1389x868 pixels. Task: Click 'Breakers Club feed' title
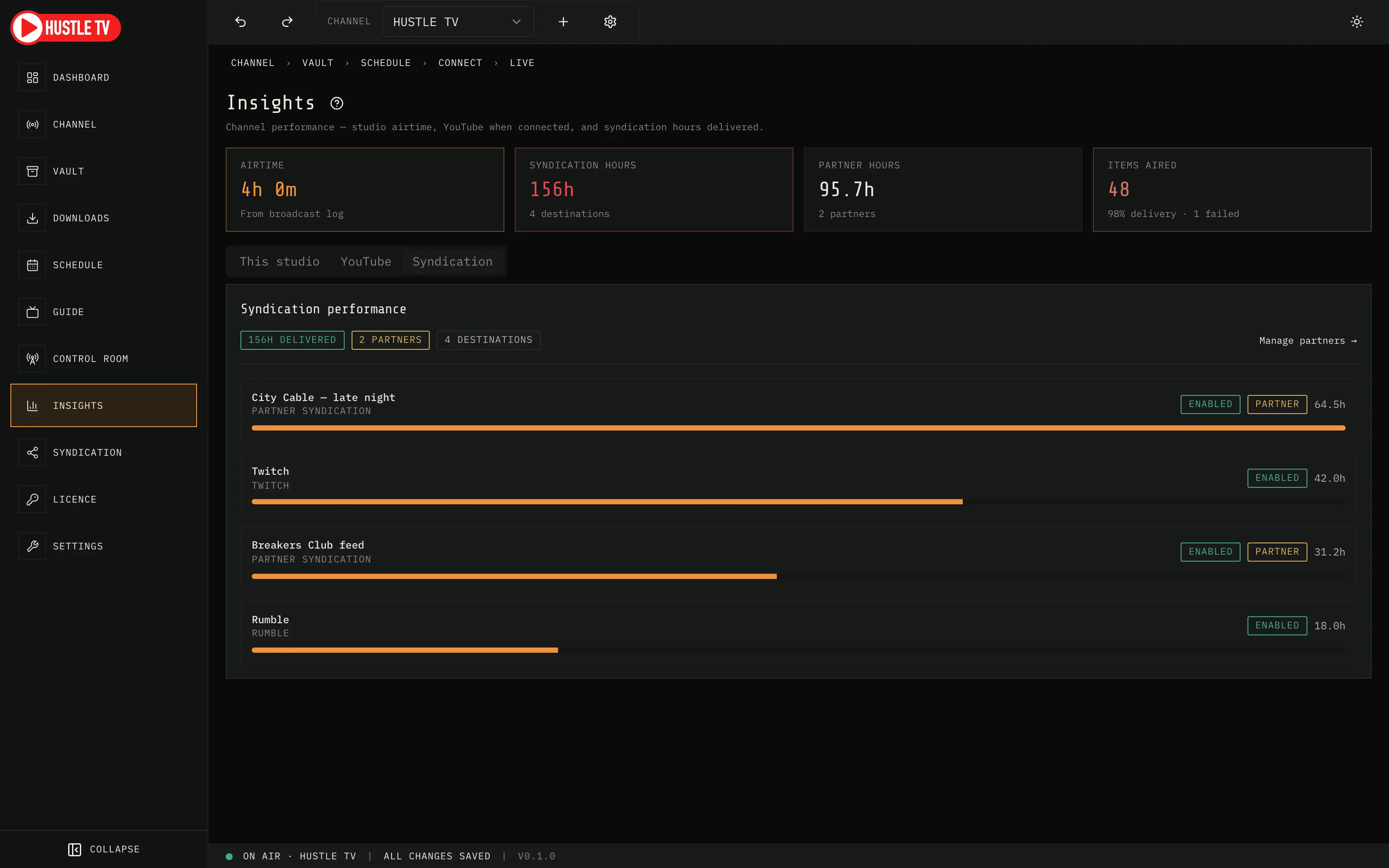[x=308, y=545]
